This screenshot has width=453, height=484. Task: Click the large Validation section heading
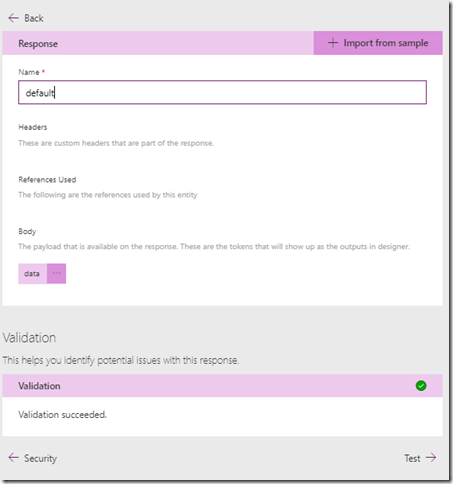(x=29, y=338)
